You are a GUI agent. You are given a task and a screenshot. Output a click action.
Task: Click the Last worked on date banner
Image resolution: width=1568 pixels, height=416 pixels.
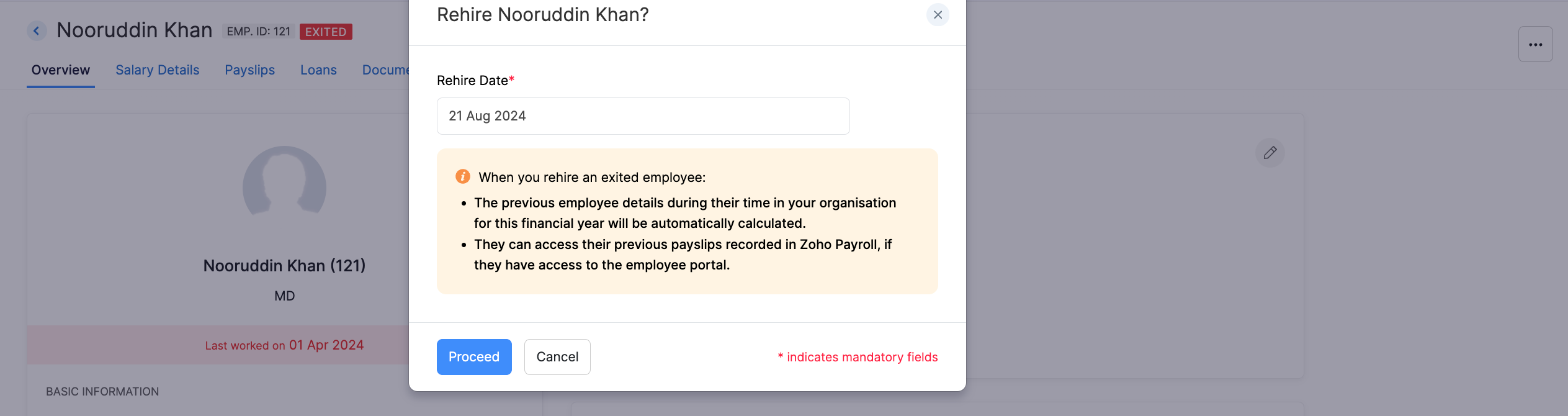[x=283, y=345]
